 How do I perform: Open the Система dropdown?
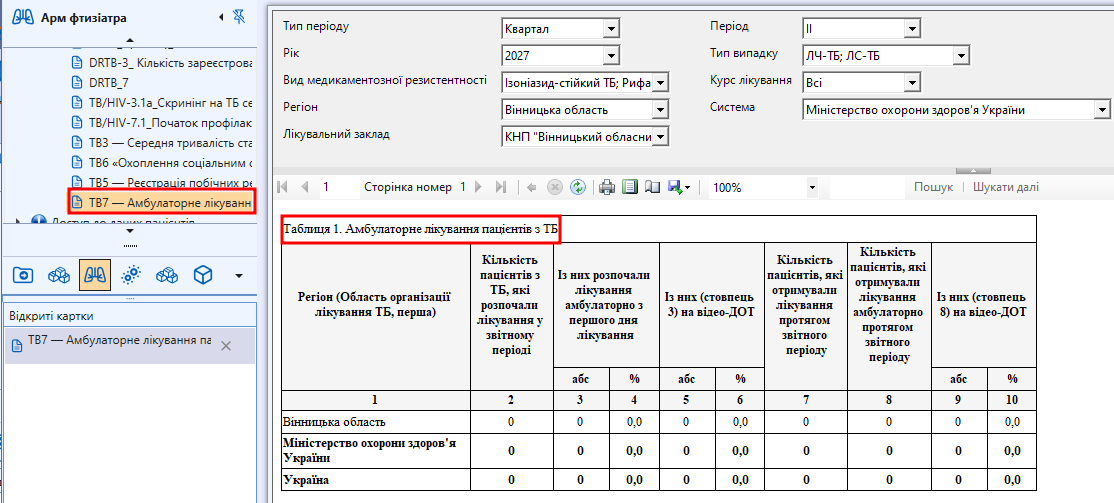1102,110
